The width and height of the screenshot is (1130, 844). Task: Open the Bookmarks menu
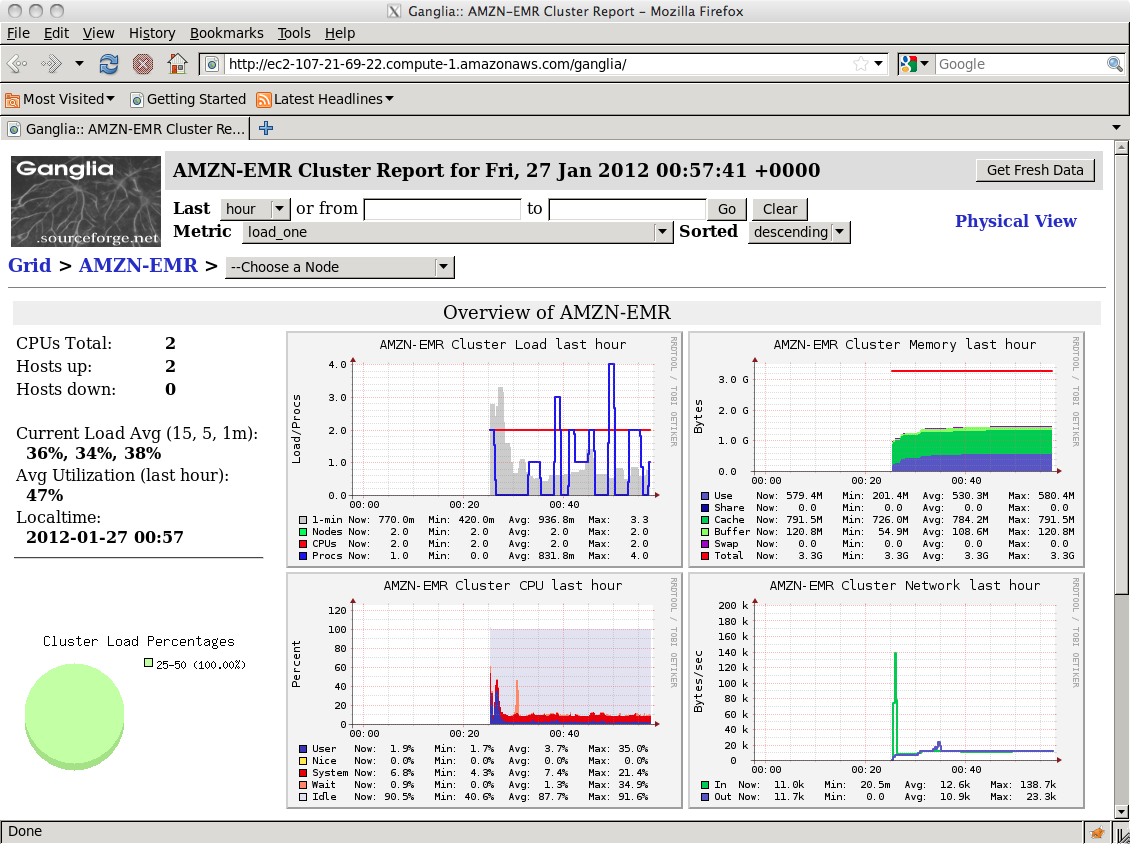click(x=226, y=33)
